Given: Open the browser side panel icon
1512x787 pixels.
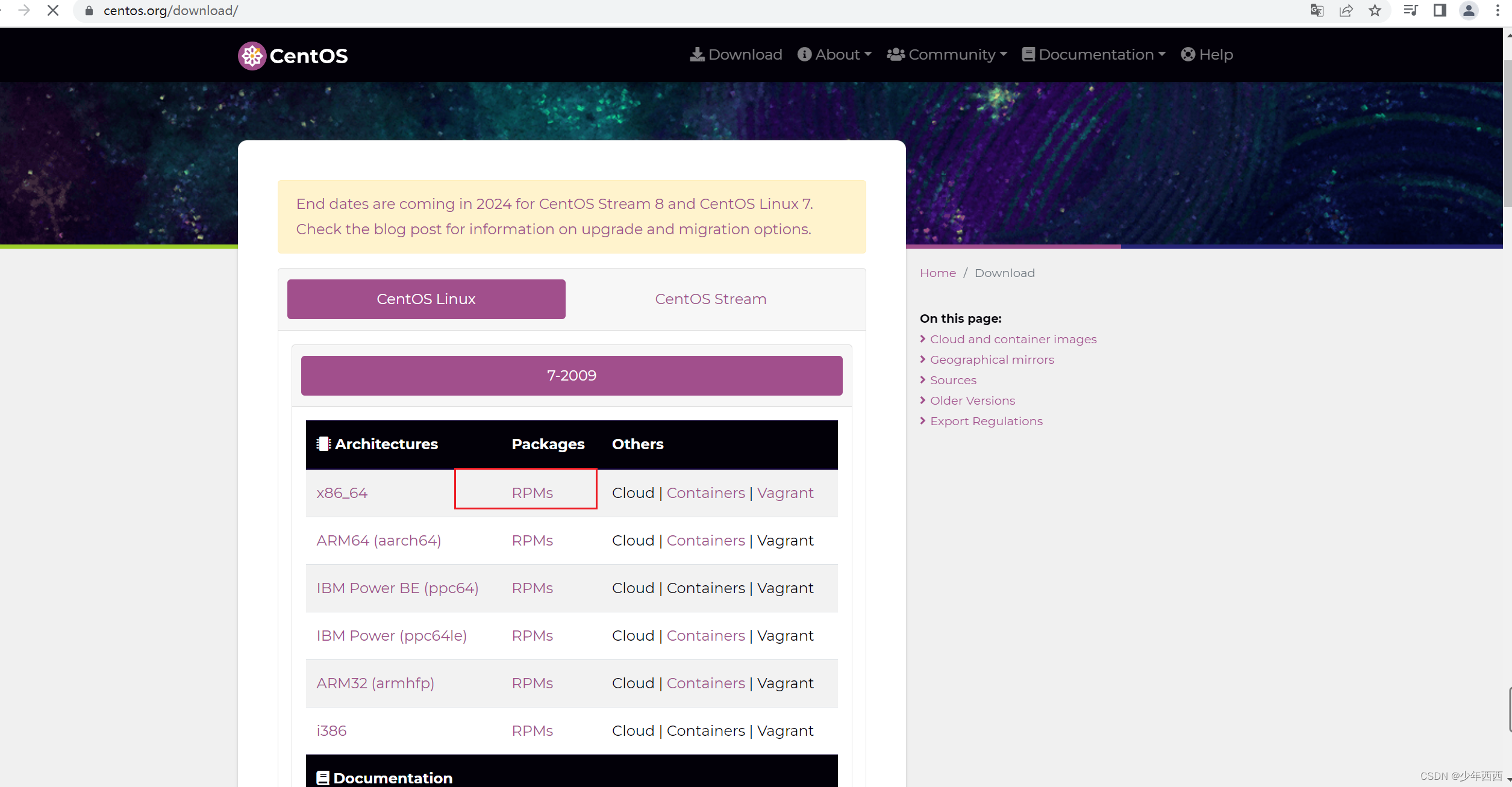Looking at the screenshot, I should pyautogui.click(x=1440, y=10).
